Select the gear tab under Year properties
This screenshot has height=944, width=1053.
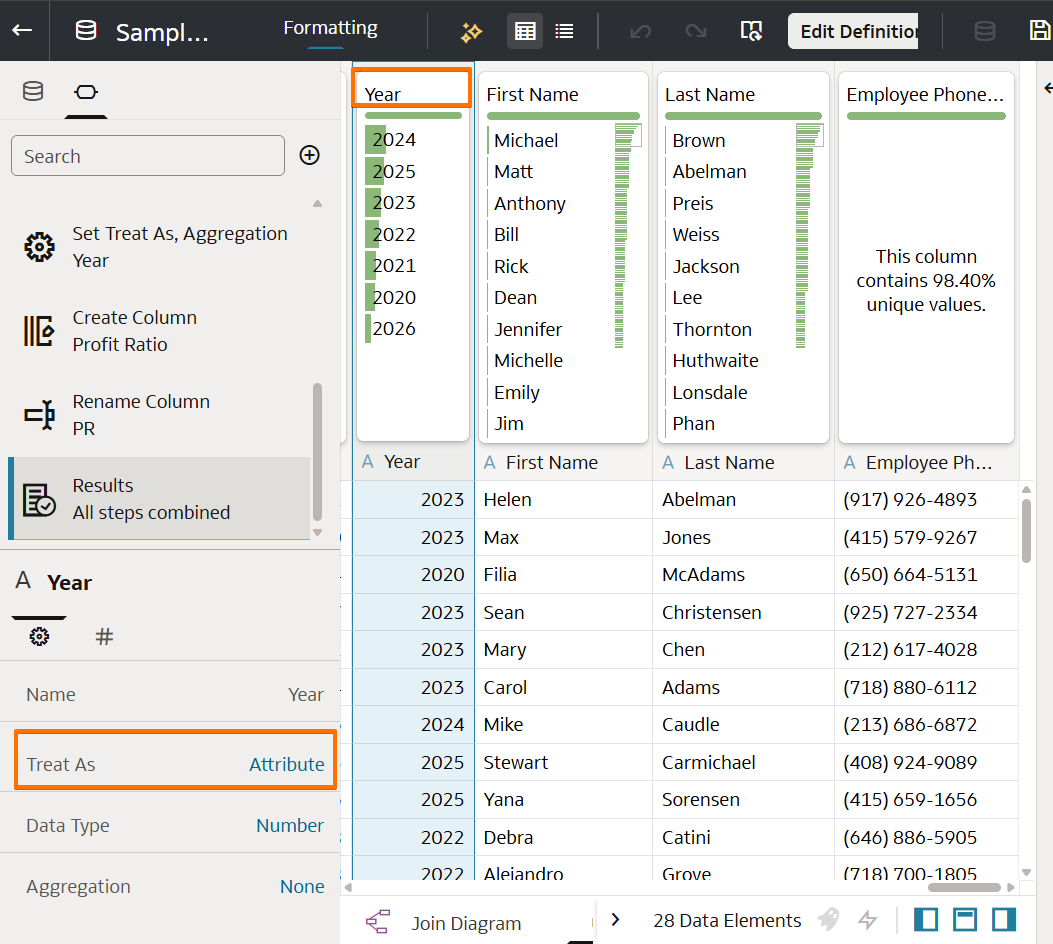click(x=39, y=634)
